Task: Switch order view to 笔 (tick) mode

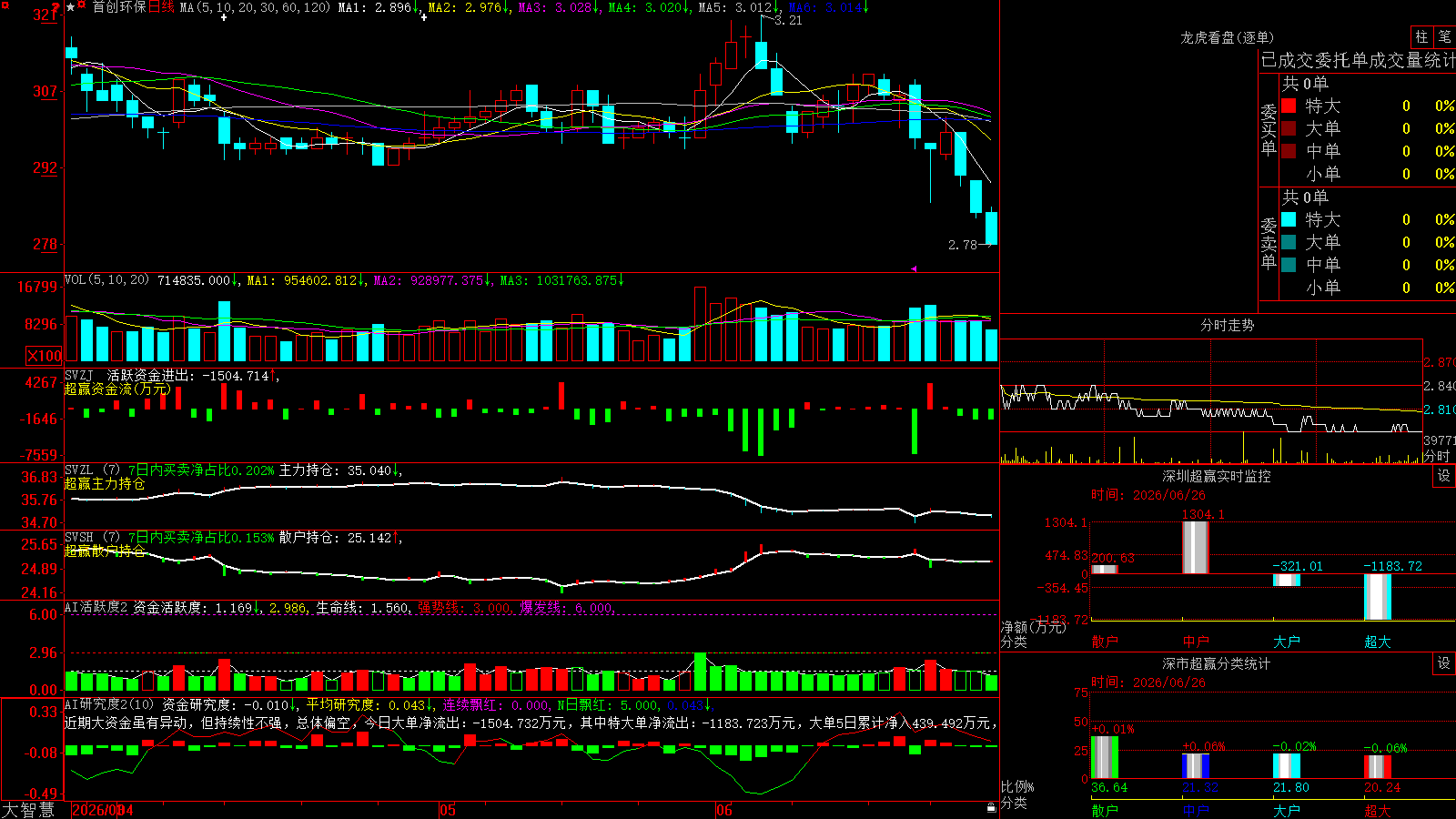Action: pyautogui.click(x=1444, y=37)
